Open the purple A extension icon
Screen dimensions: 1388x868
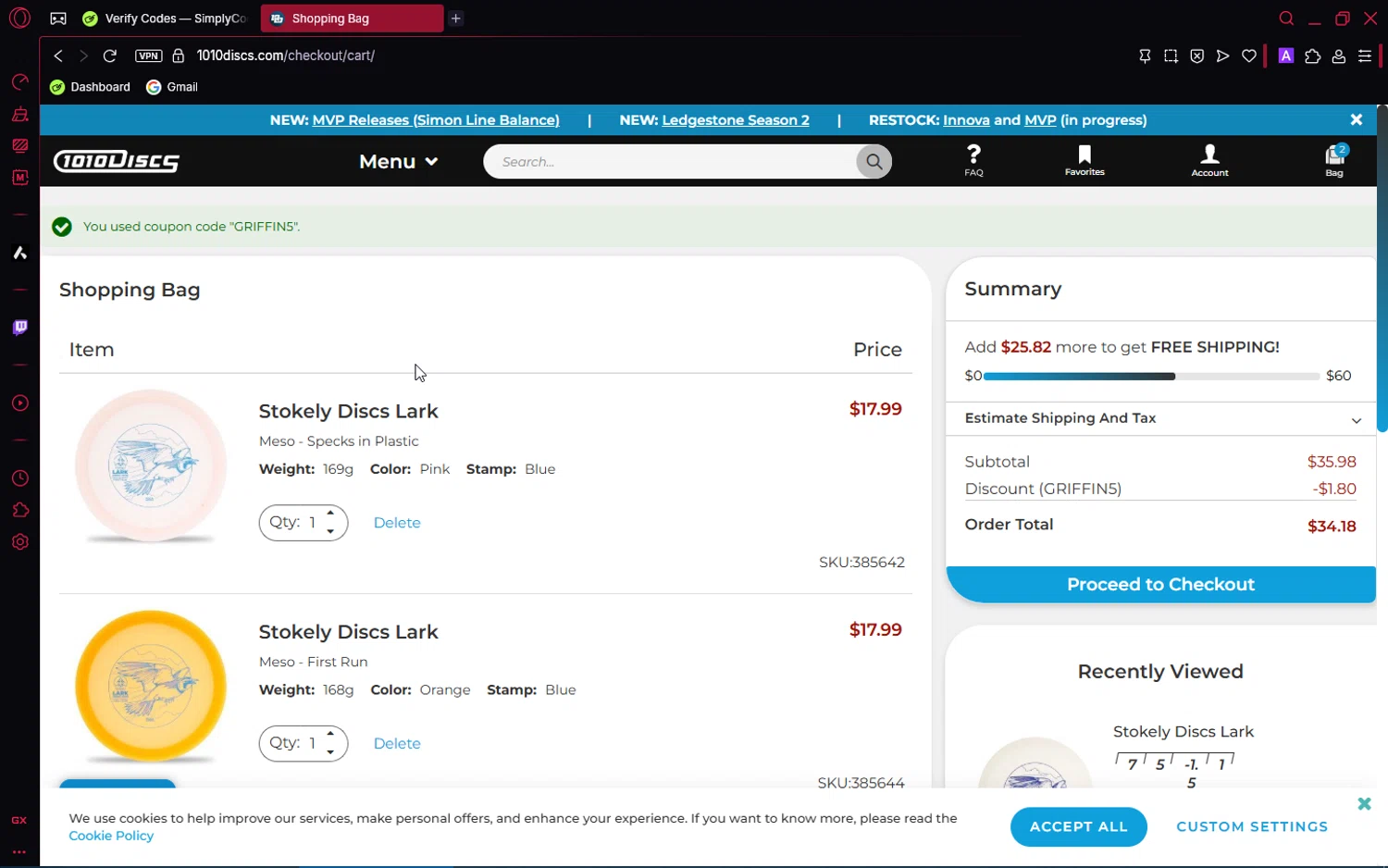(1285, 56)
